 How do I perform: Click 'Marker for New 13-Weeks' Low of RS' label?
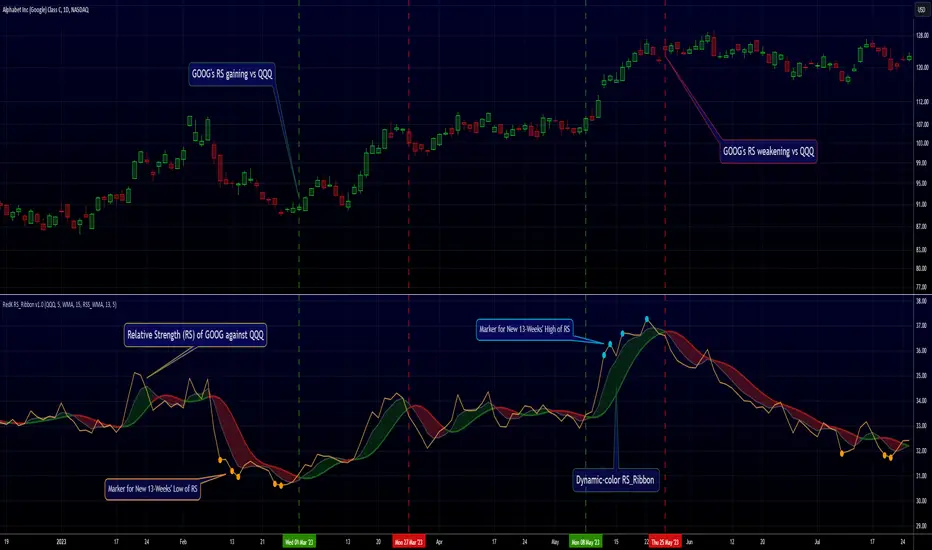click(153, 489)
